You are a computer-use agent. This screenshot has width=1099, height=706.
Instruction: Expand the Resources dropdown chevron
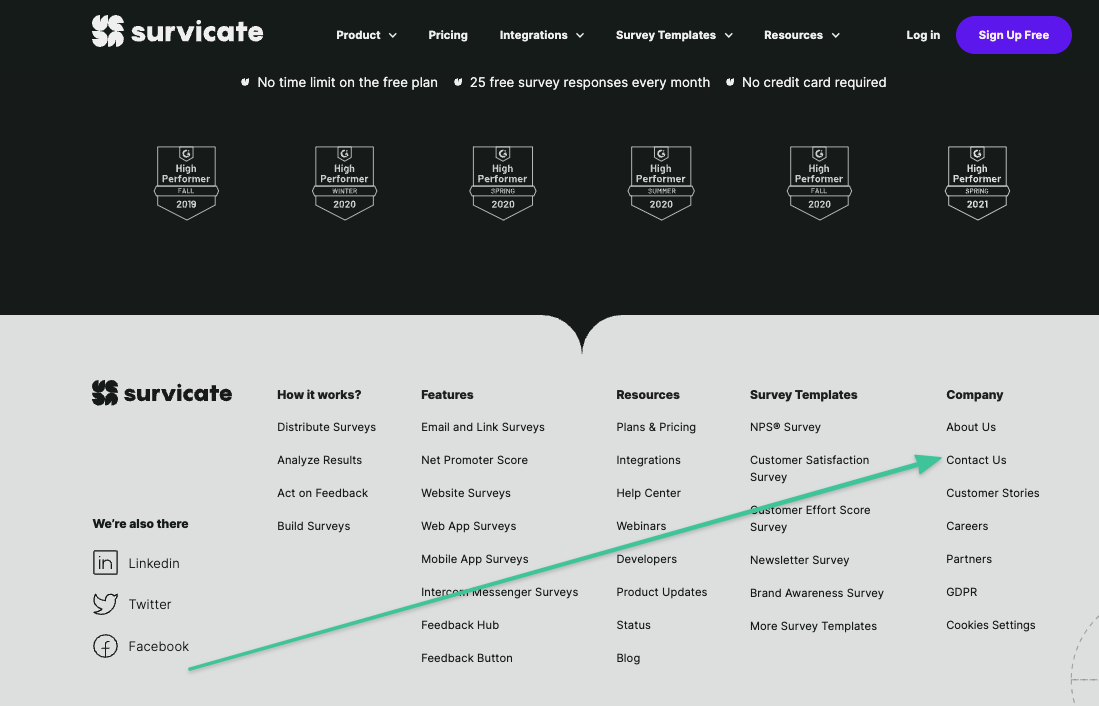click(835, 35)
